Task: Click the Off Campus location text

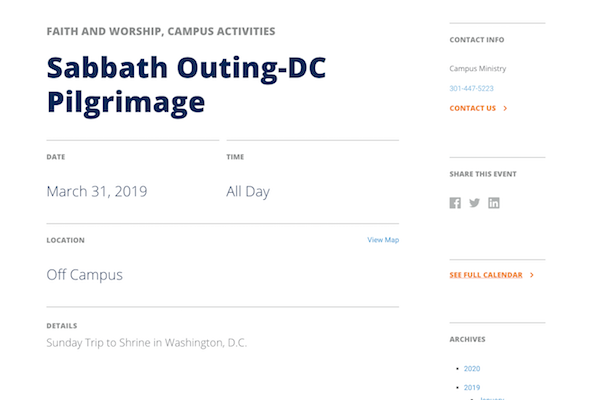Action: click(x=84, y=274)
